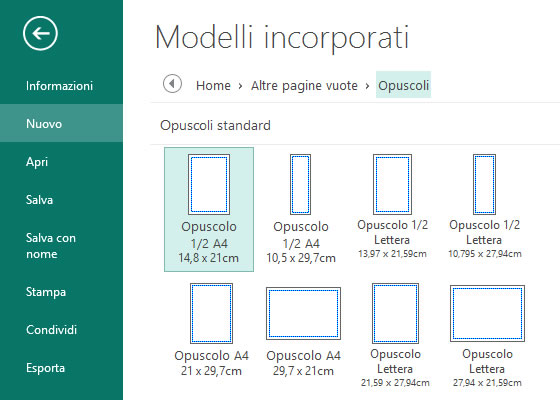
Task: Select Opuscolo Lettera 21,59 x 27,94cm page icon
Action: pyautogui.click(x=395, y=314)
